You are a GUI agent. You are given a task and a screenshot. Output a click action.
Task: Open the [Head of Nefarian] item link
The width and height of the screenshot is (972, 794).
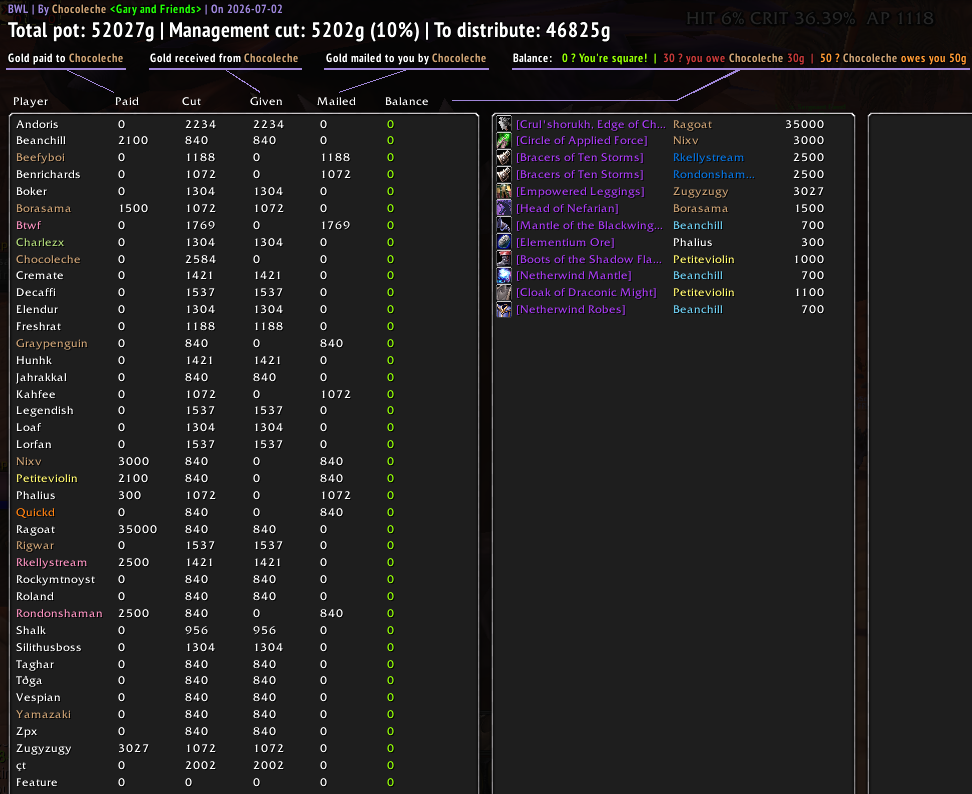coord(567,208)
